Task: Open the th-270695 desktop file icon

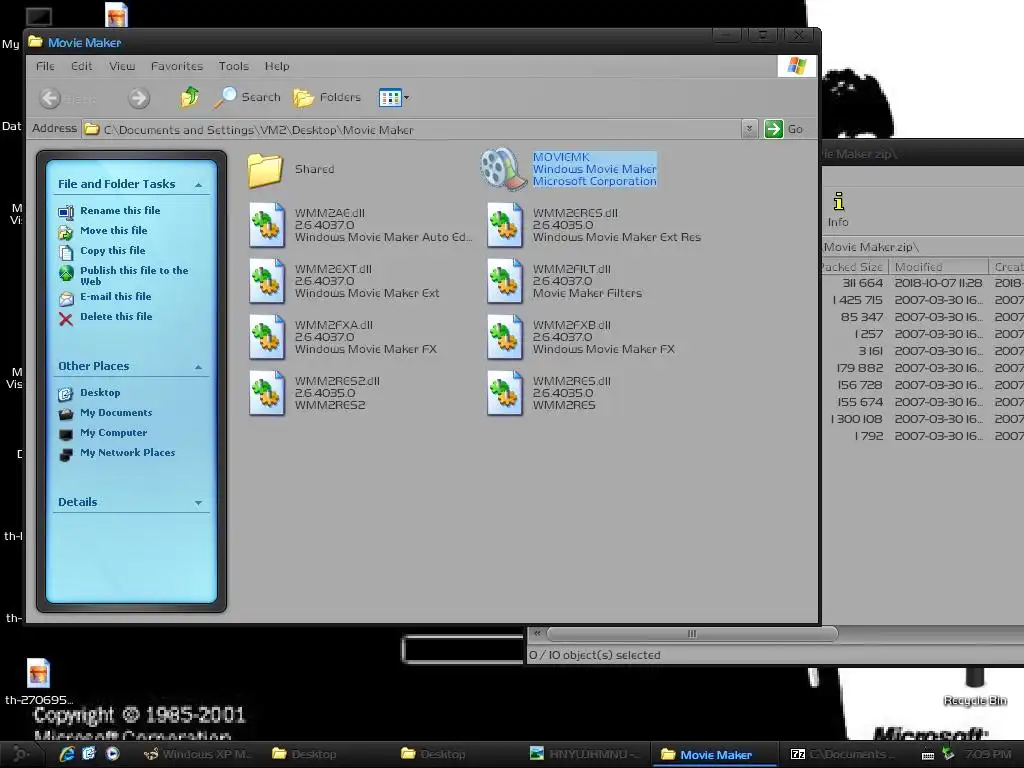Action: (38, 673)
